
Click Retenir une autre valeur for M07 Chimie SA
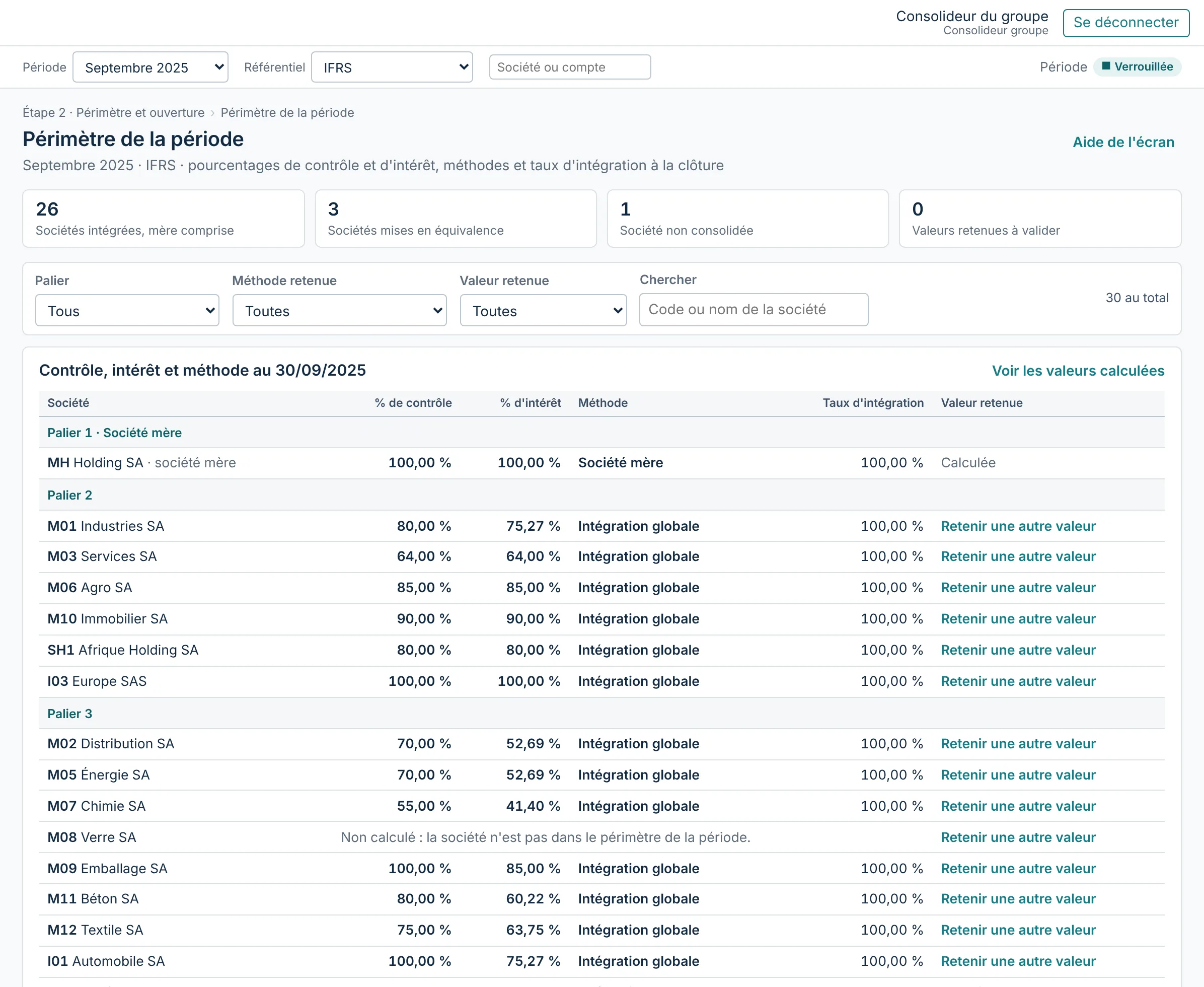point(1018,806)
